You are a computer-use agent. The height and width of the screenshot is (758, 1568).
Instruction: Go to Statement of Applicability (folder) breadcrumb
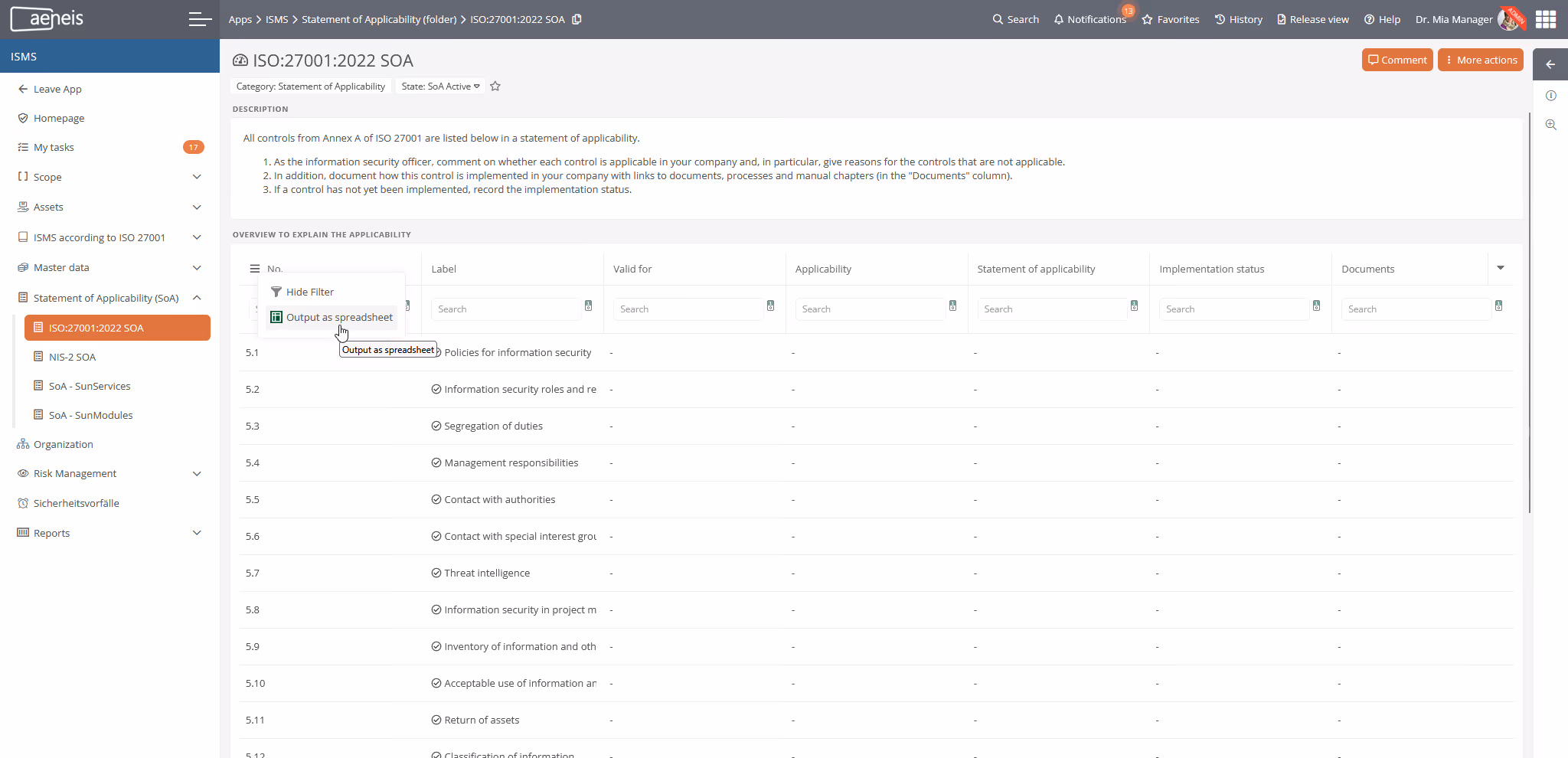pyautogui.click(x=379, y=19)
